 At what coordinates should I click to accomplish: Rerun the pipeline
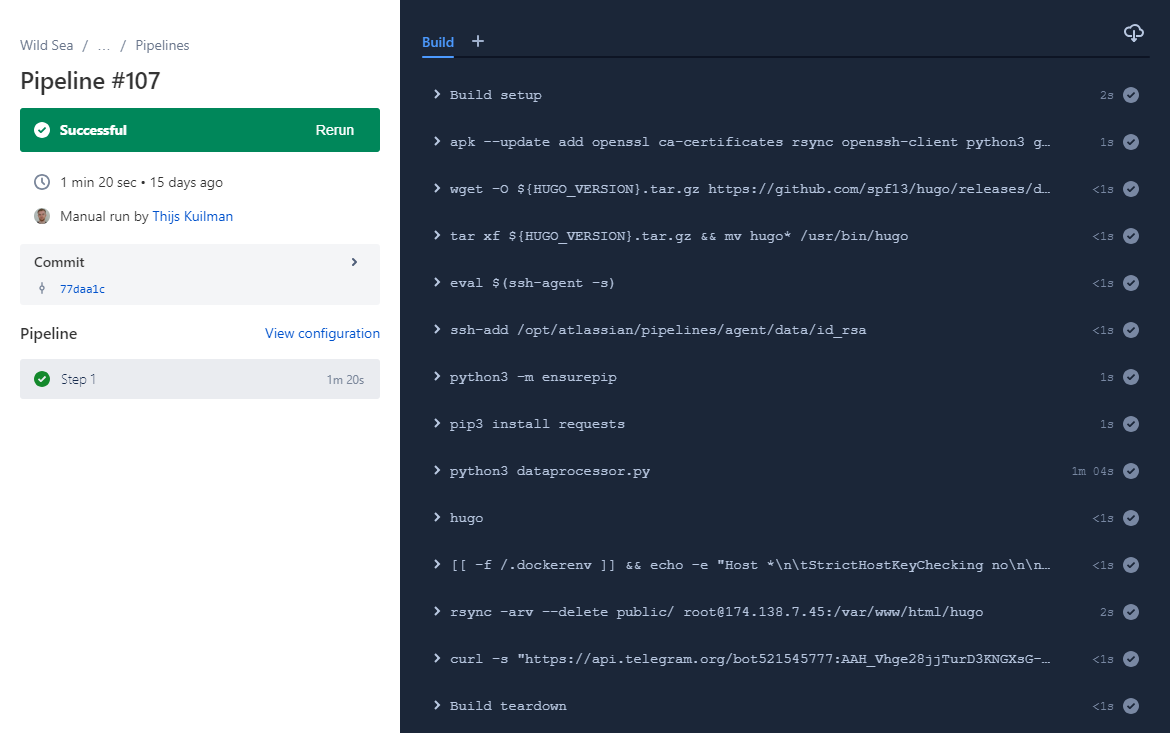[x=334, y=130]
